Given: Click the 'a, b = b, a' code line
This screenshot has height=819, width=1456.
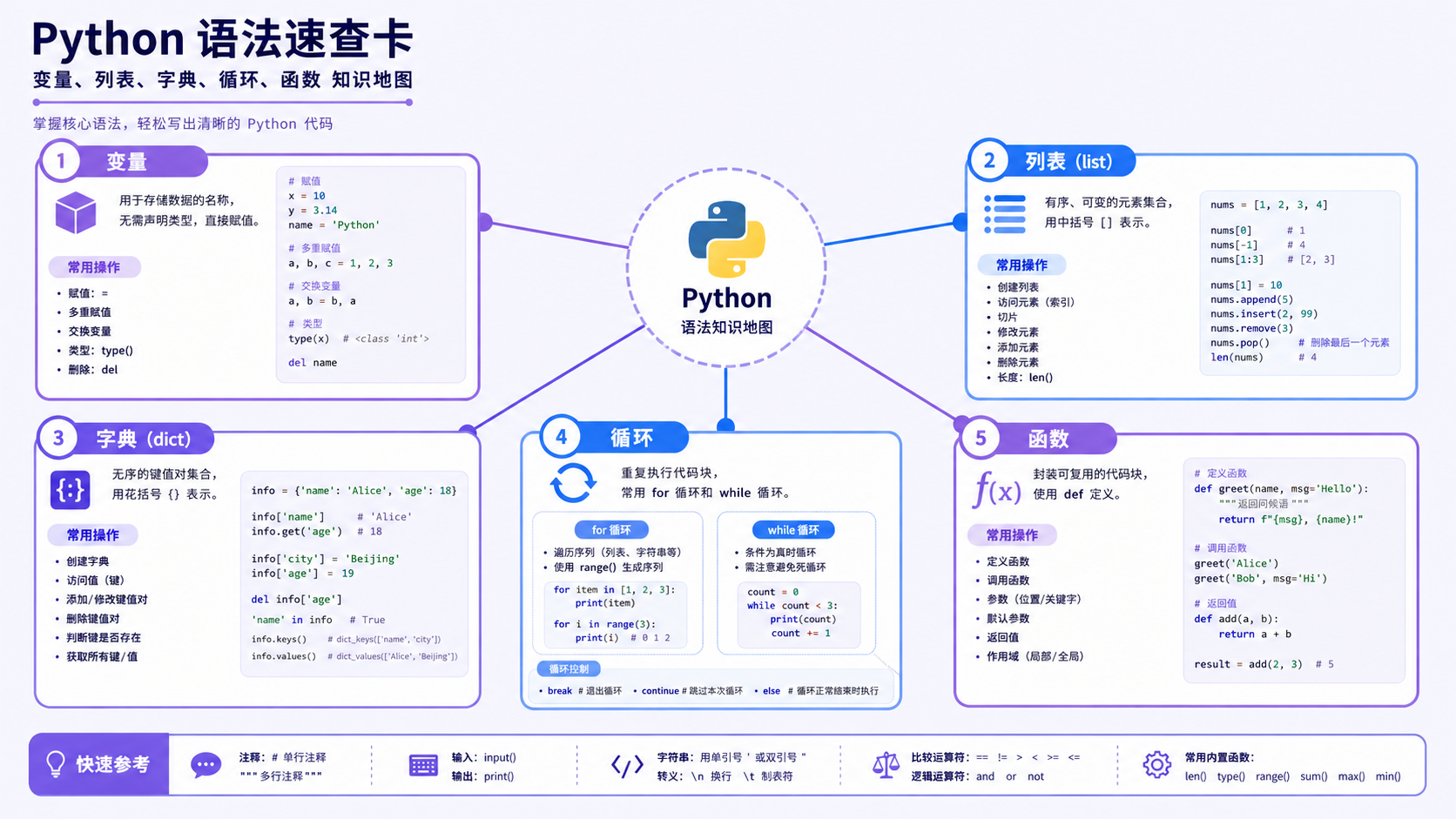Looking at the screenshot, I should (x=322, y=300).
